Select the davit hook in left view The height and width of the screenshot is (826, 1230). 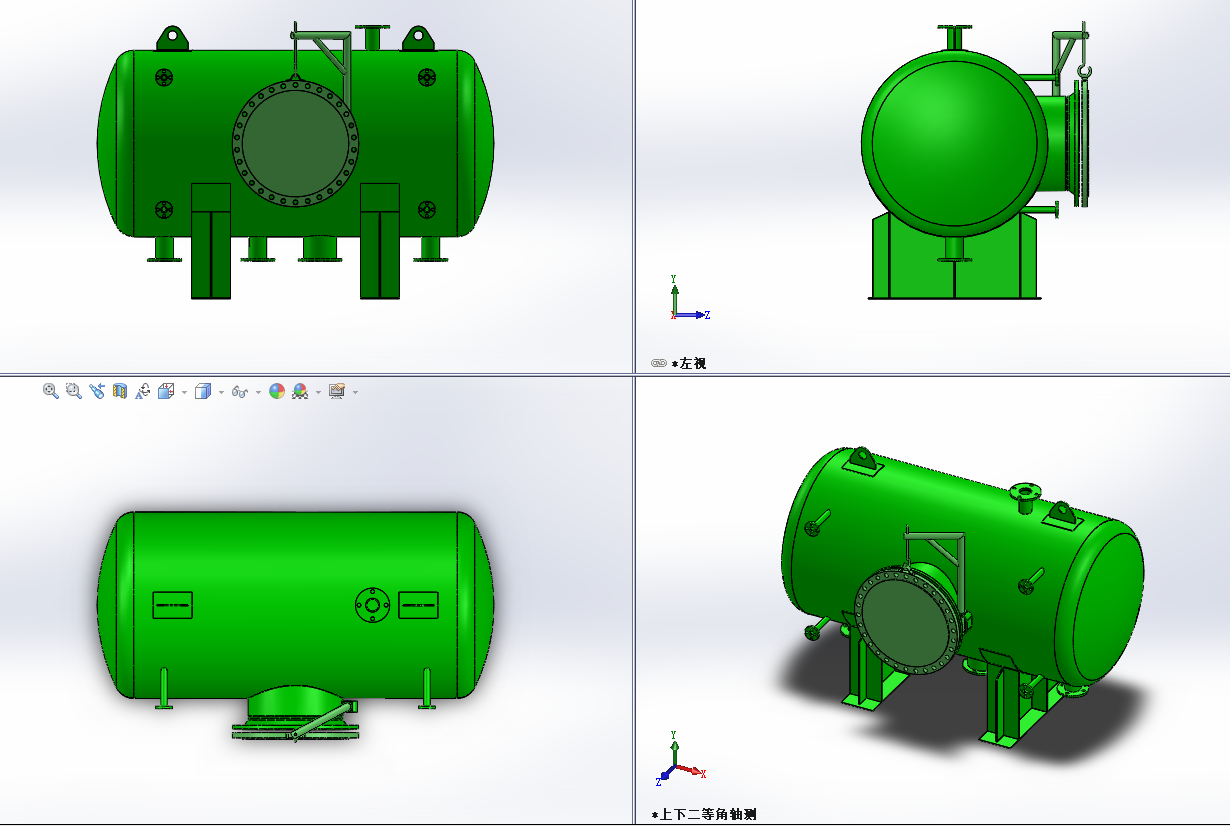point(1084,70)
